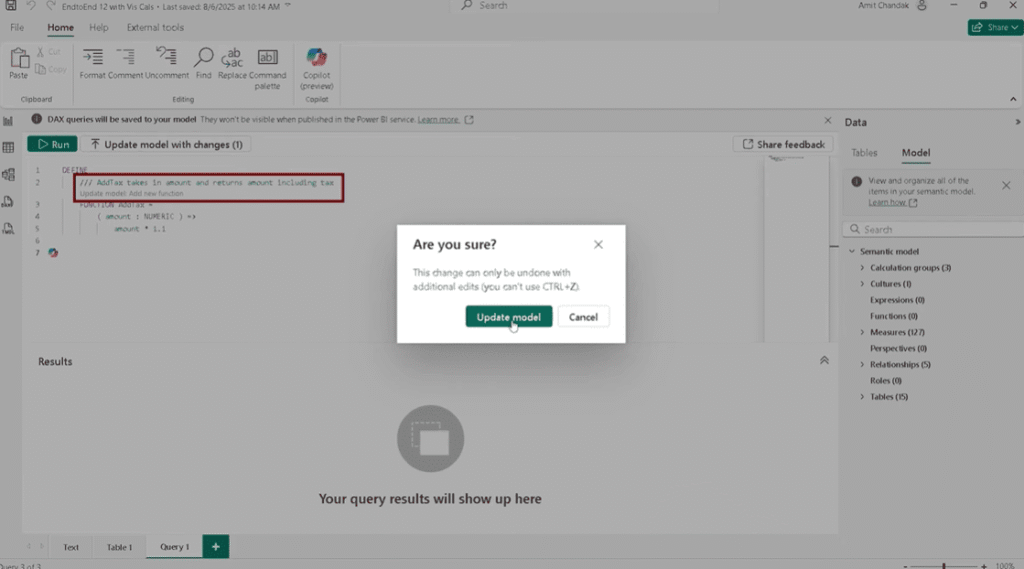Click the Redo arrow in title bar
1024x569 pixels.
click(x=50, y=6)
